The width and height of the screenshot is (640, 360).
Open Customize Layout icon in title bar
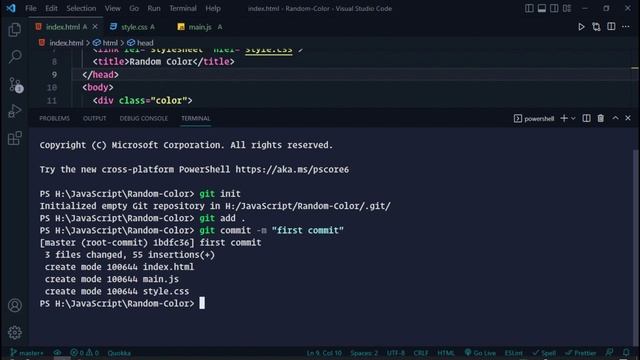click(567, 8)
